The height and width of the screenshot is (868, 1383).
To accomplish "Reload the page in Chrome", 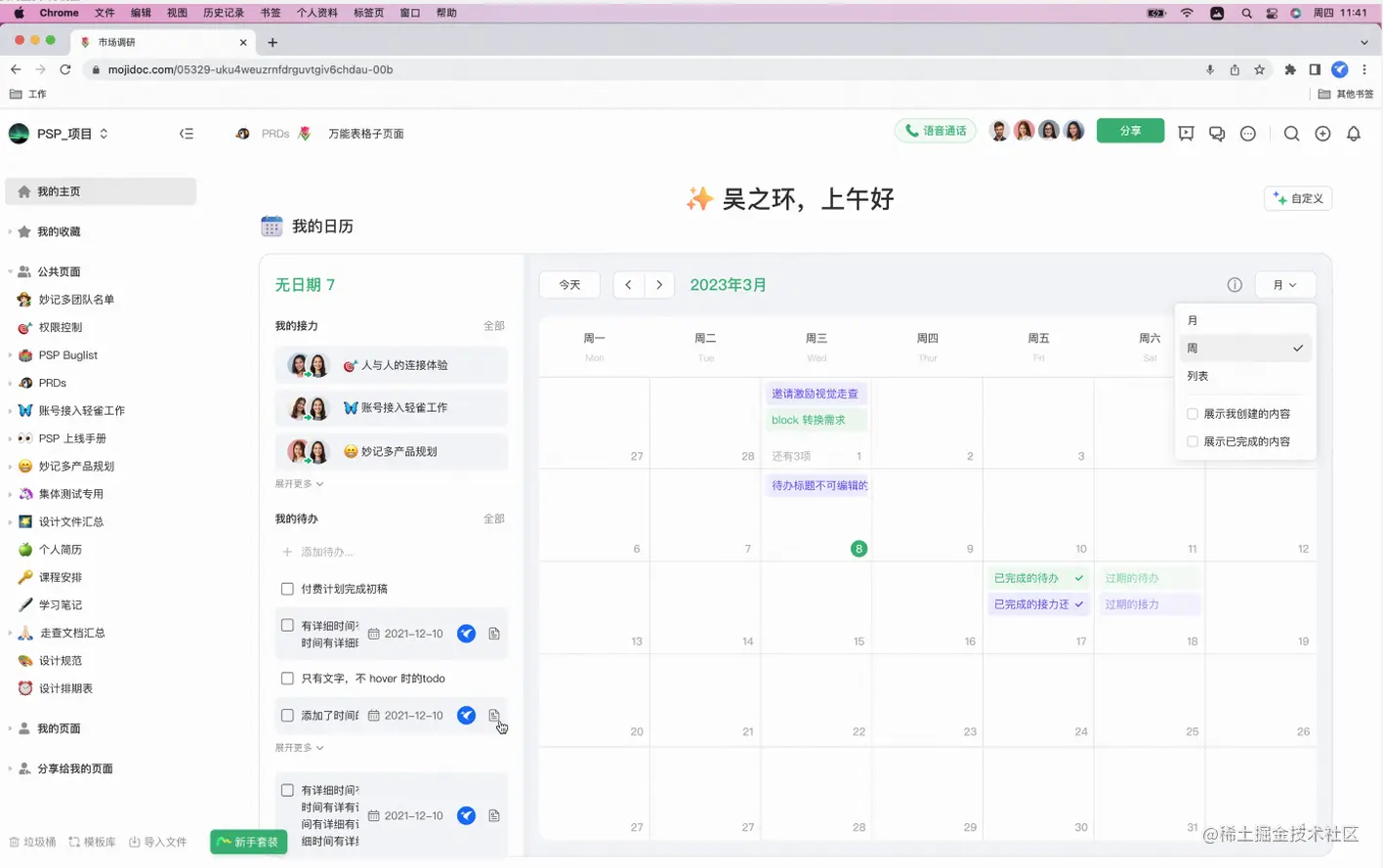I will 65,69.
